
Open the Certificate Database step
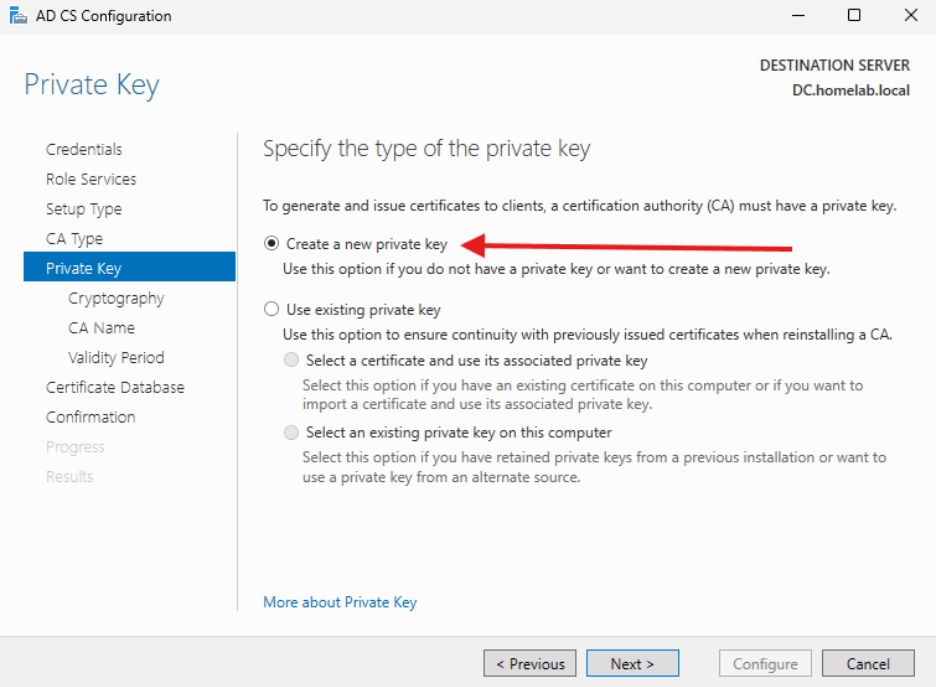114,387
